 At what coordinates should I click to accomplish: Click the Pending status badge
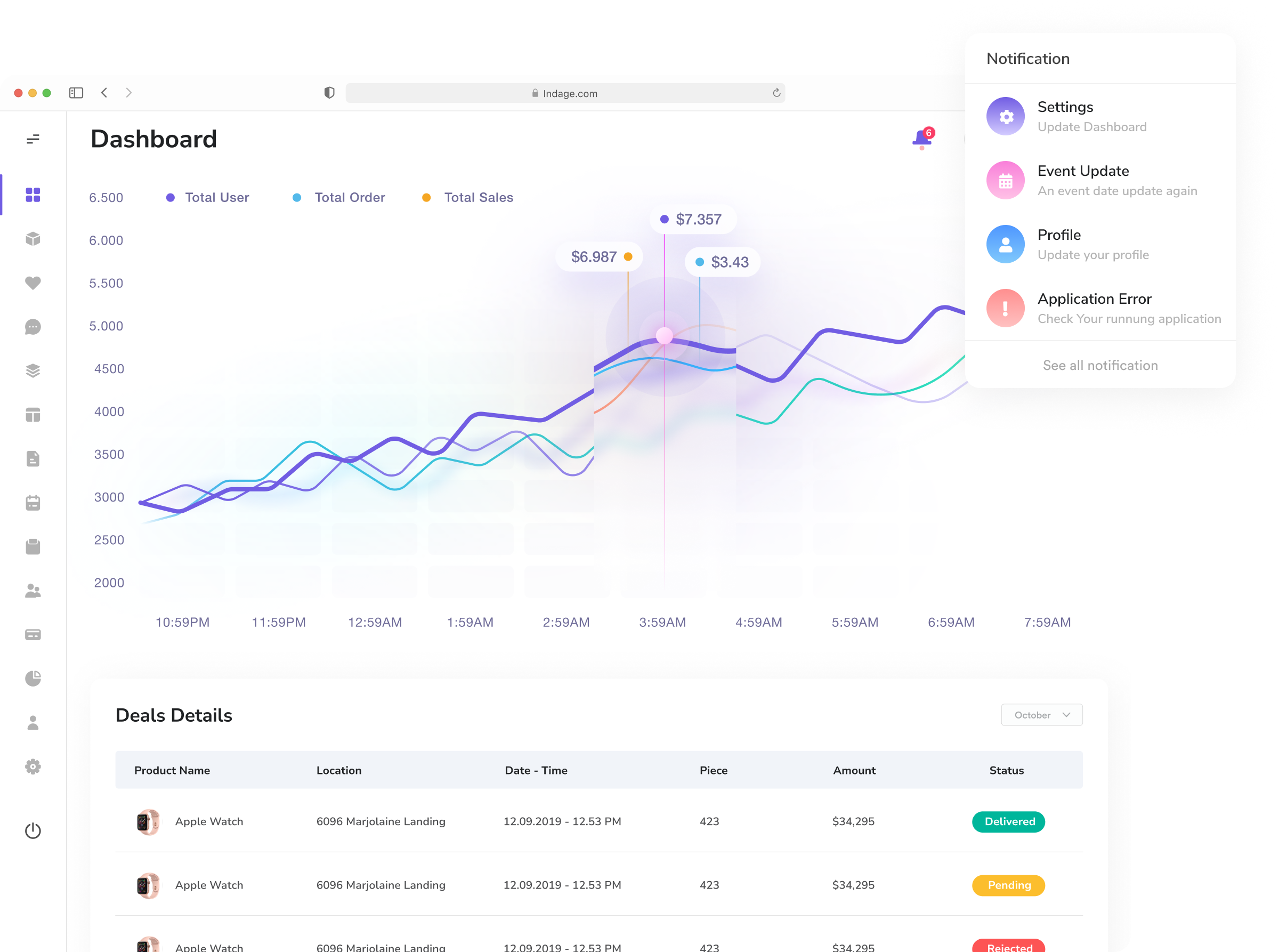click(1008, 885)
